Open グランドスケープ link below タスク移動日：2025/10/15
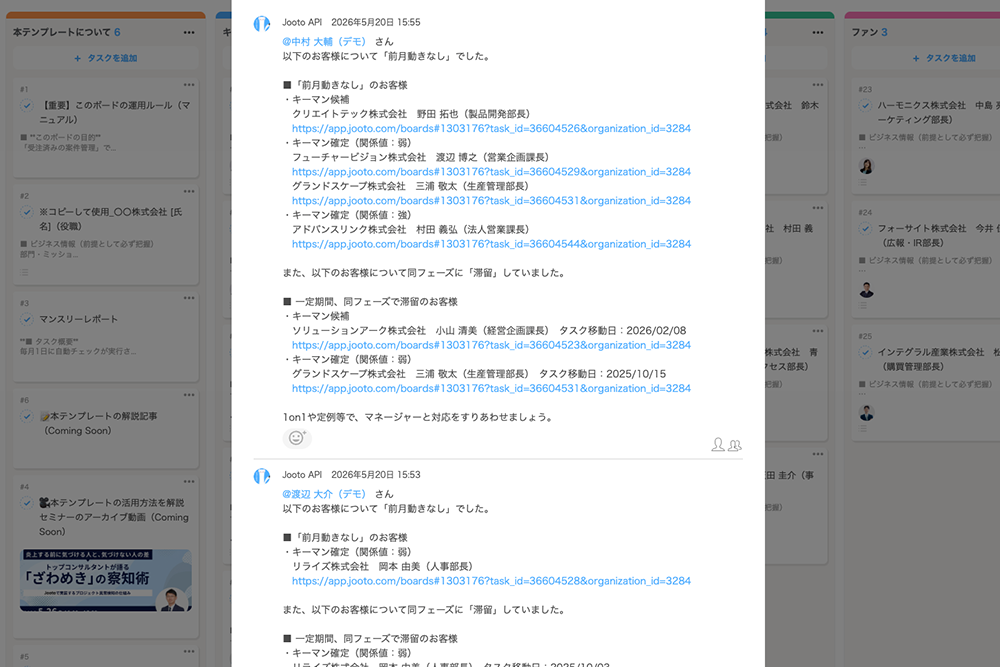The image size is (1000, 667). 491,388
